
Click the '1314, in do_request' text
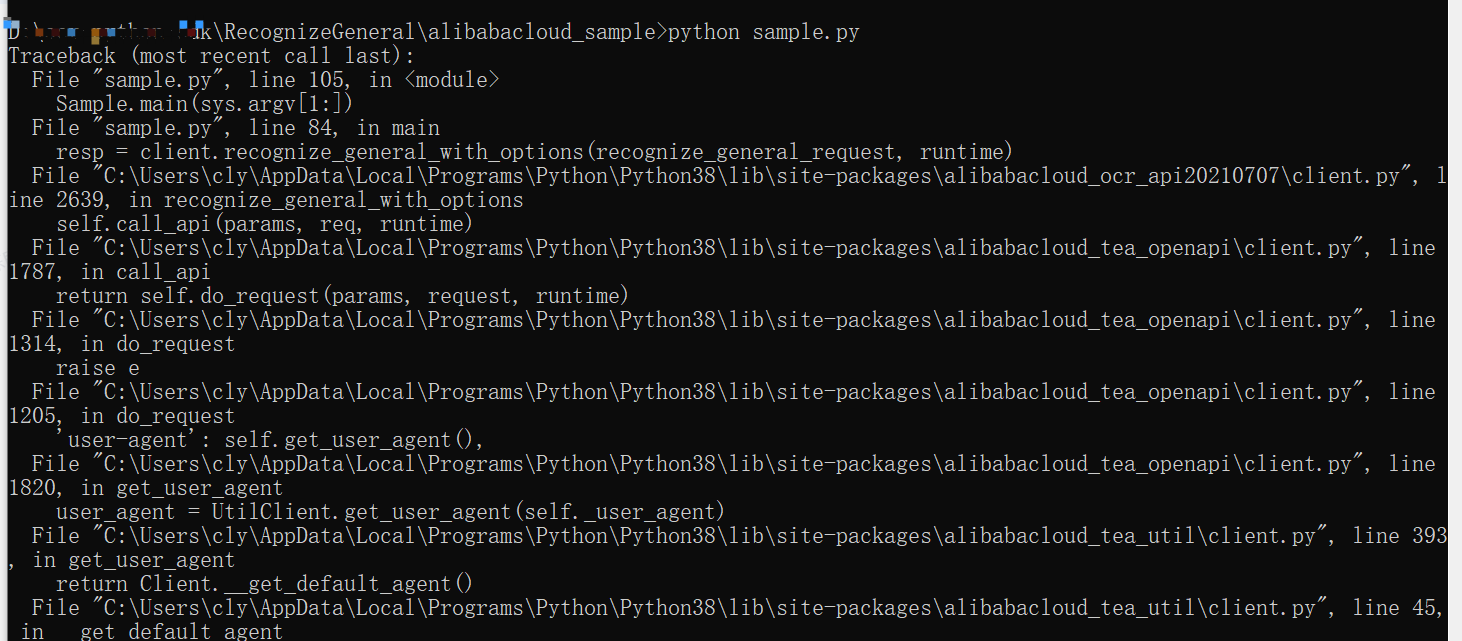tap(120, 344)
